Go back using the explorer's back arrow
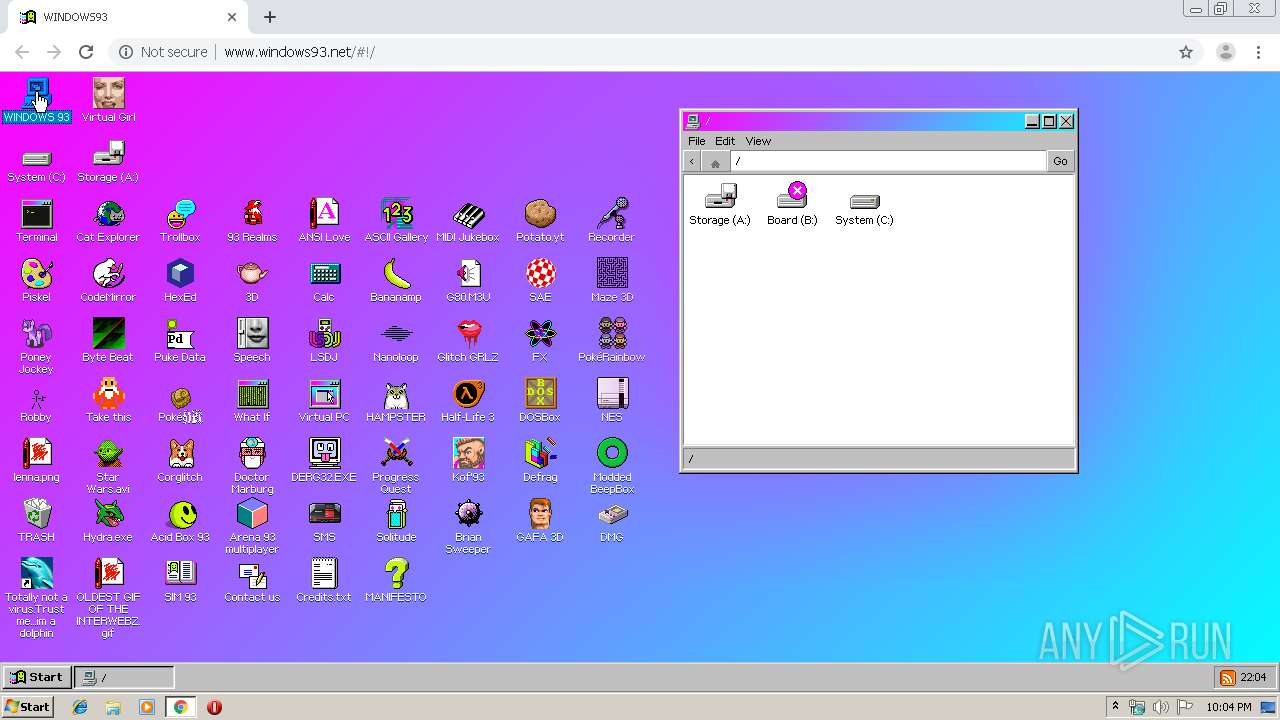Viewport: 1280px width, 720px height. click(x=692, y=161)
